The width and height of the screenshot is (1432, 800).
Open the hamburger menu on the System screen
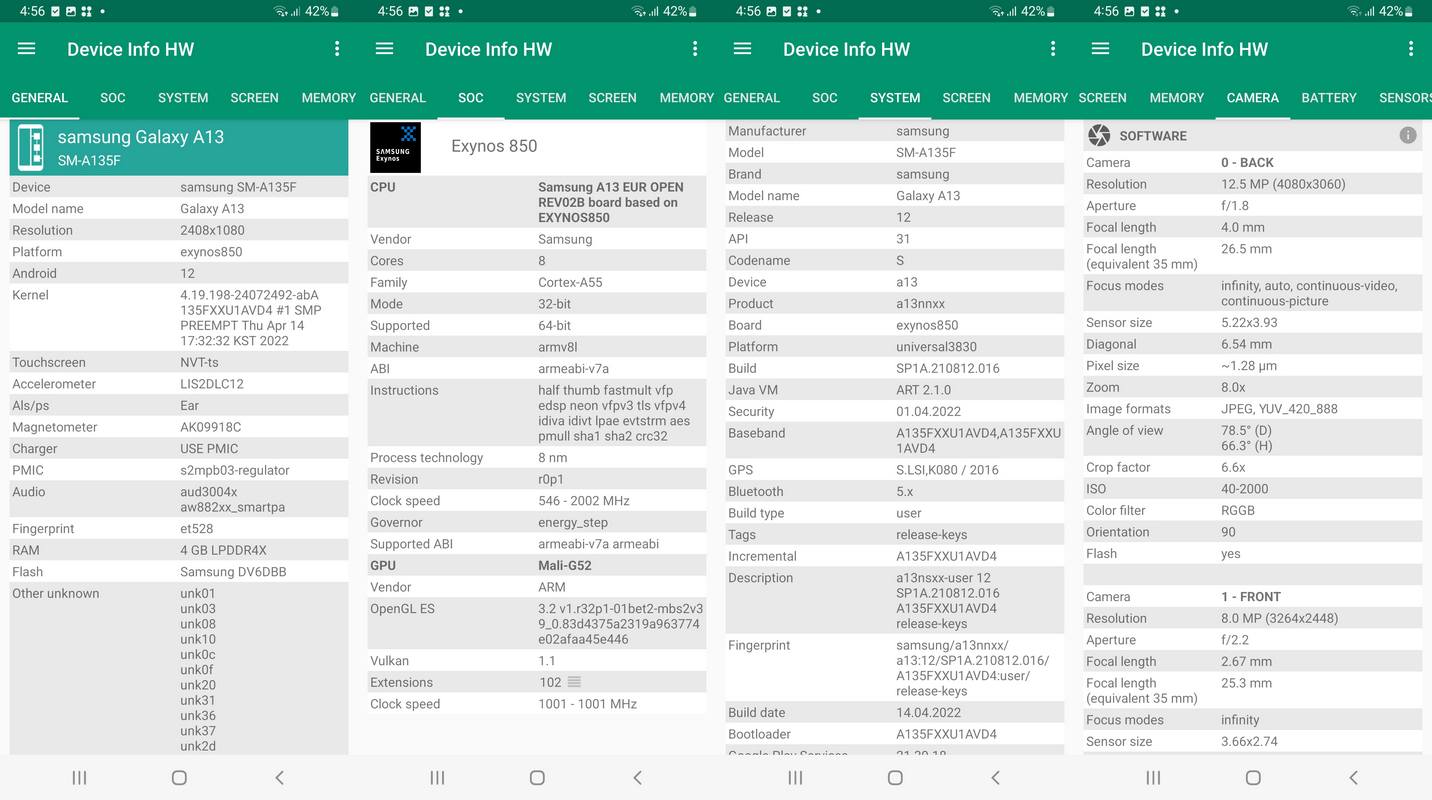coord(743,49)
